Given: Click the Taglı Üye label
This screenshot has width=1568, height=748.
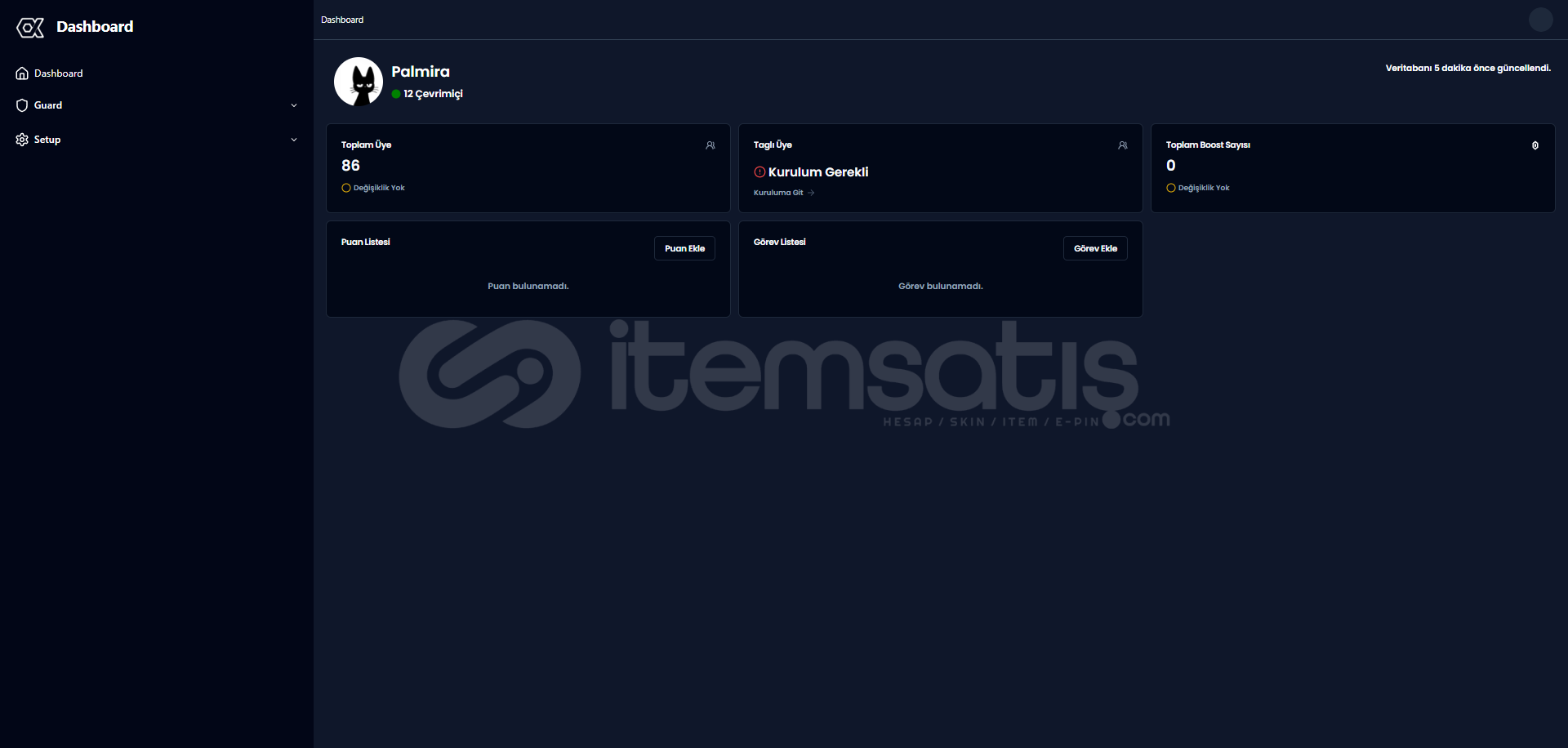Looking at the screenshot, I should (x=773, y=145).
